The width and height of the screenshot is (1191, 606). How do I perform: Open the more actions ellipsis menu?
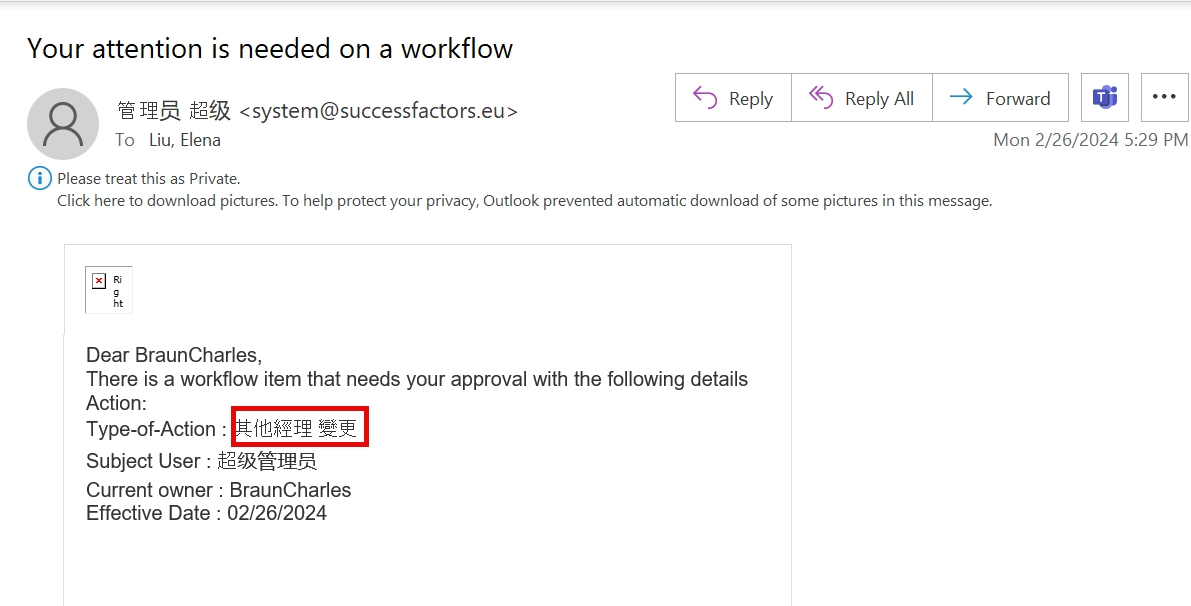[1164, 98]
